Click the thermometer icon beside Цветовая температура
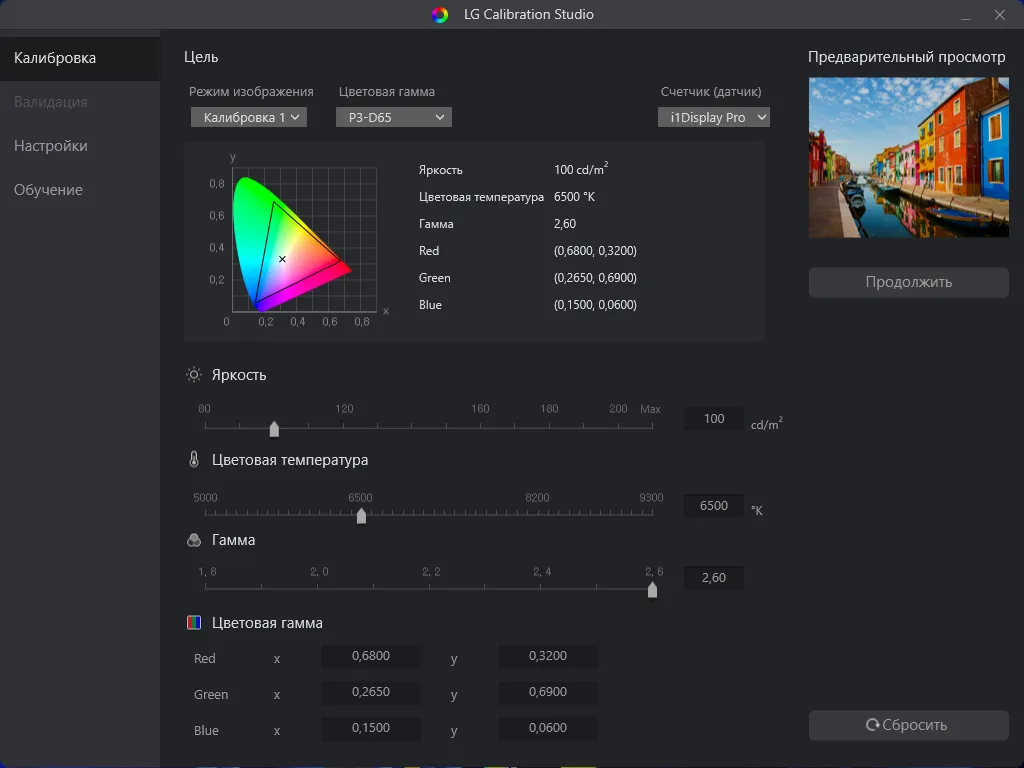Image resolution: width=1024 pixels, height=768 pixels. (x=194, y=460)
